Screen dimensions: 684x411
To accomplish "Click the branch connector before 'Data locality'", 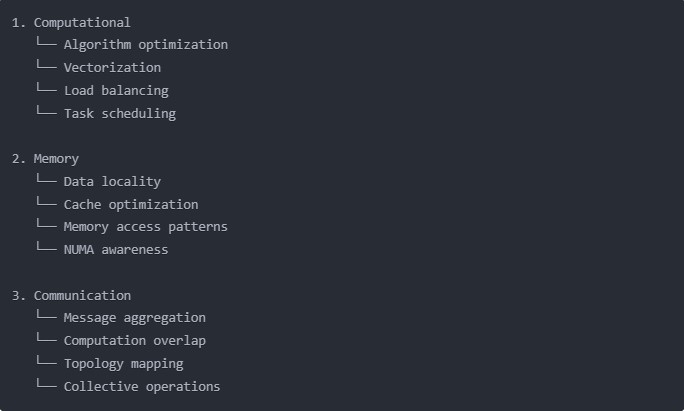I will coord(46,179).
